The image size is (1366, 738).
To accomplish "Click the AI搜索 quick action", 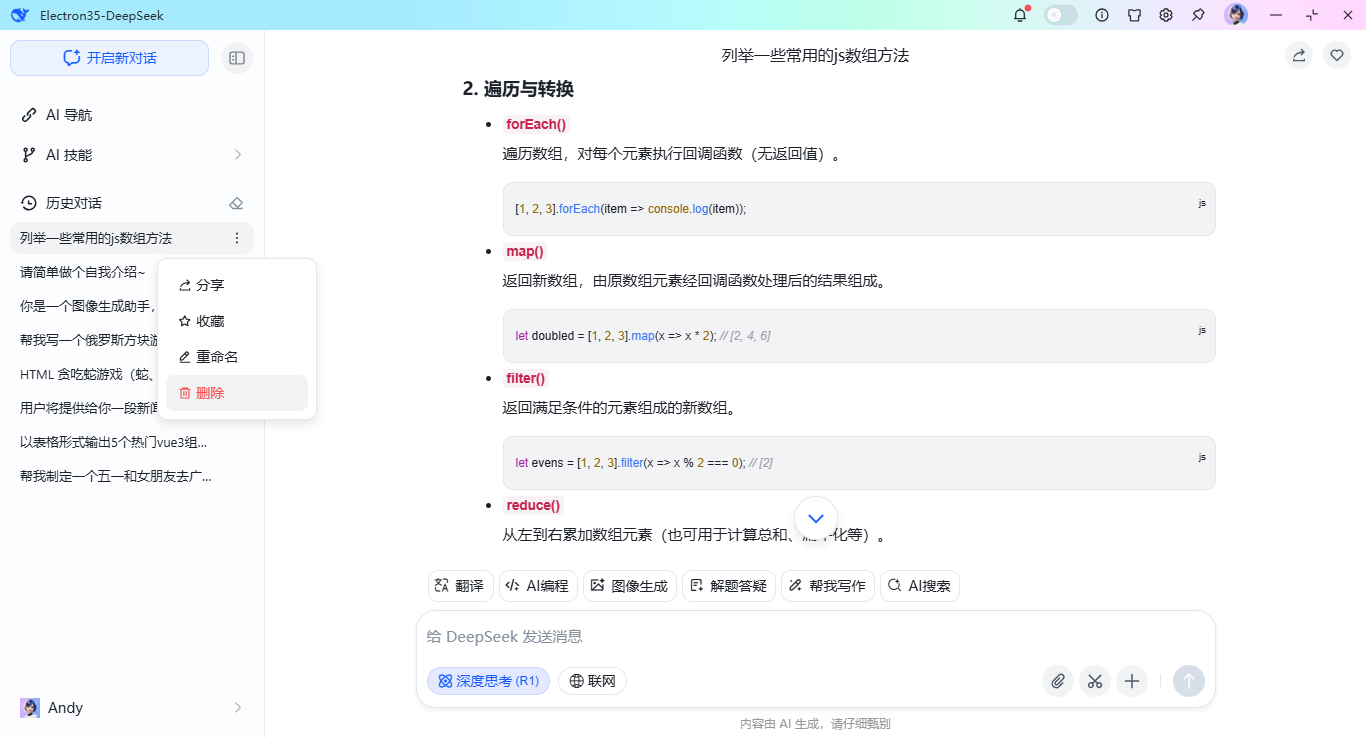I will pos(920,586).
